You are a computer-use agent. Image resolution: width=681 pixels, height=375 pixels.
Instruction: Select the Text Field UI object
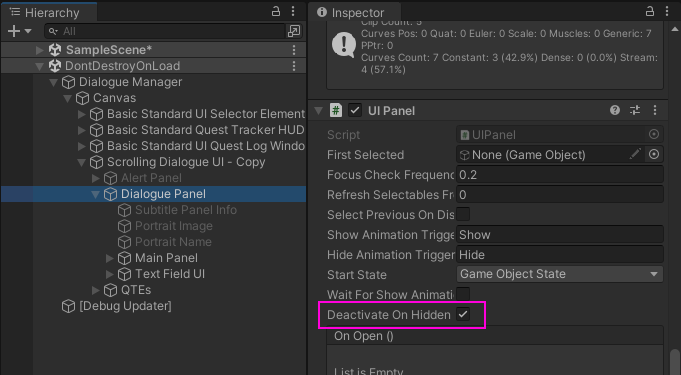pyautogui.click(x=170, y=274)
